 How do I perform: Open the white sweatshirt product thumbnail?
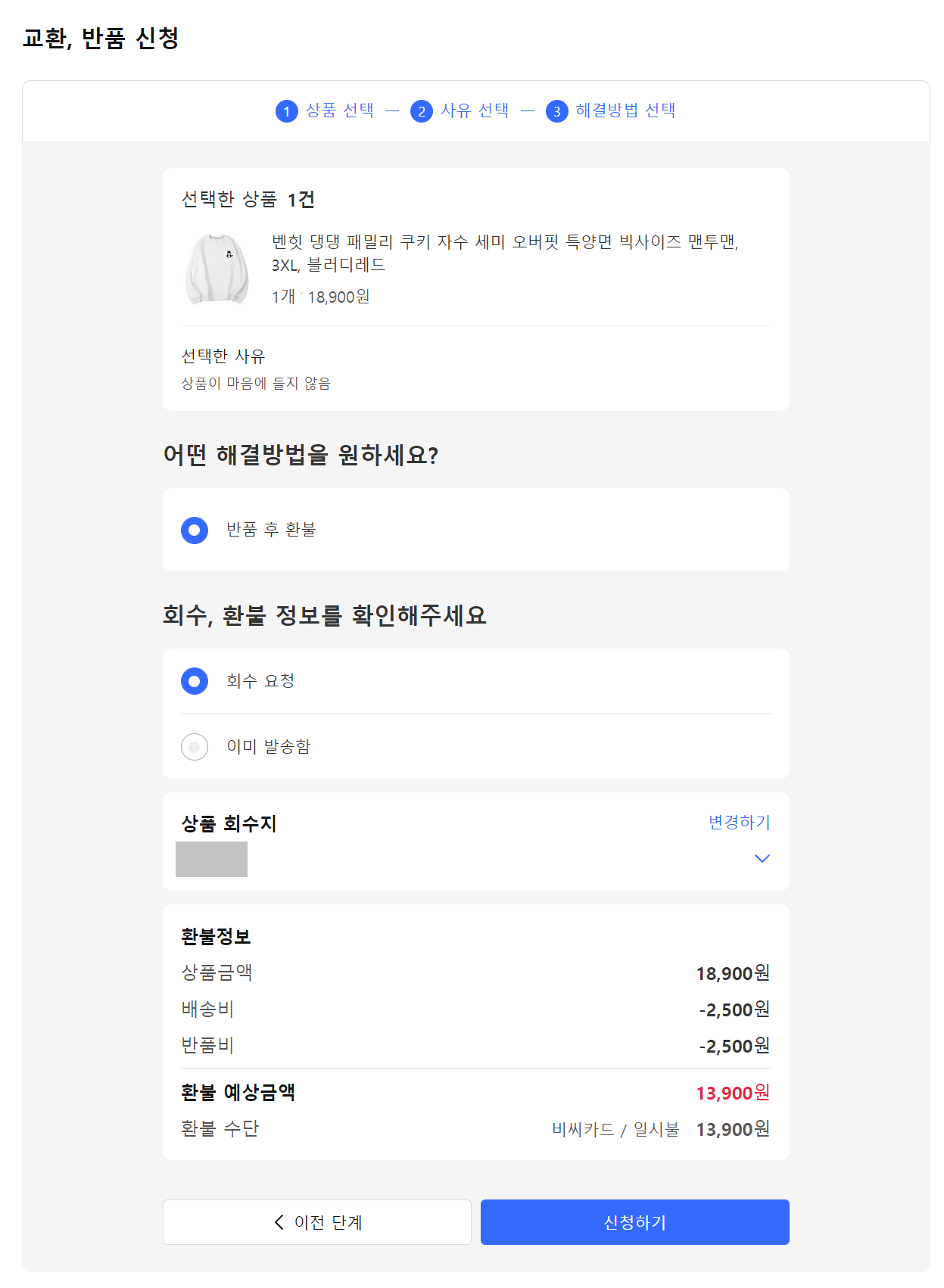218,269
